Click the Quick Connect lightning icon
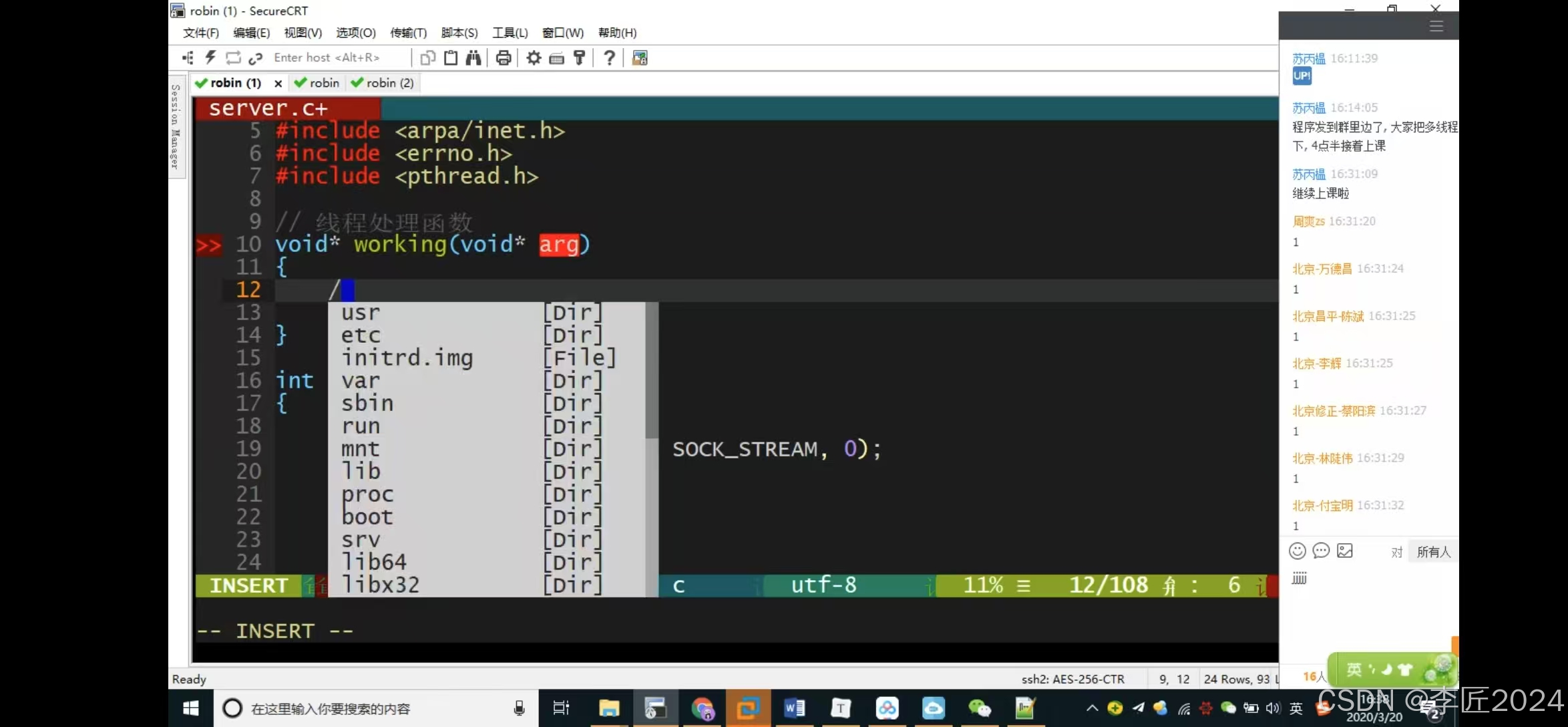Viewport: 1568px width, 727px height. [210, 57]
